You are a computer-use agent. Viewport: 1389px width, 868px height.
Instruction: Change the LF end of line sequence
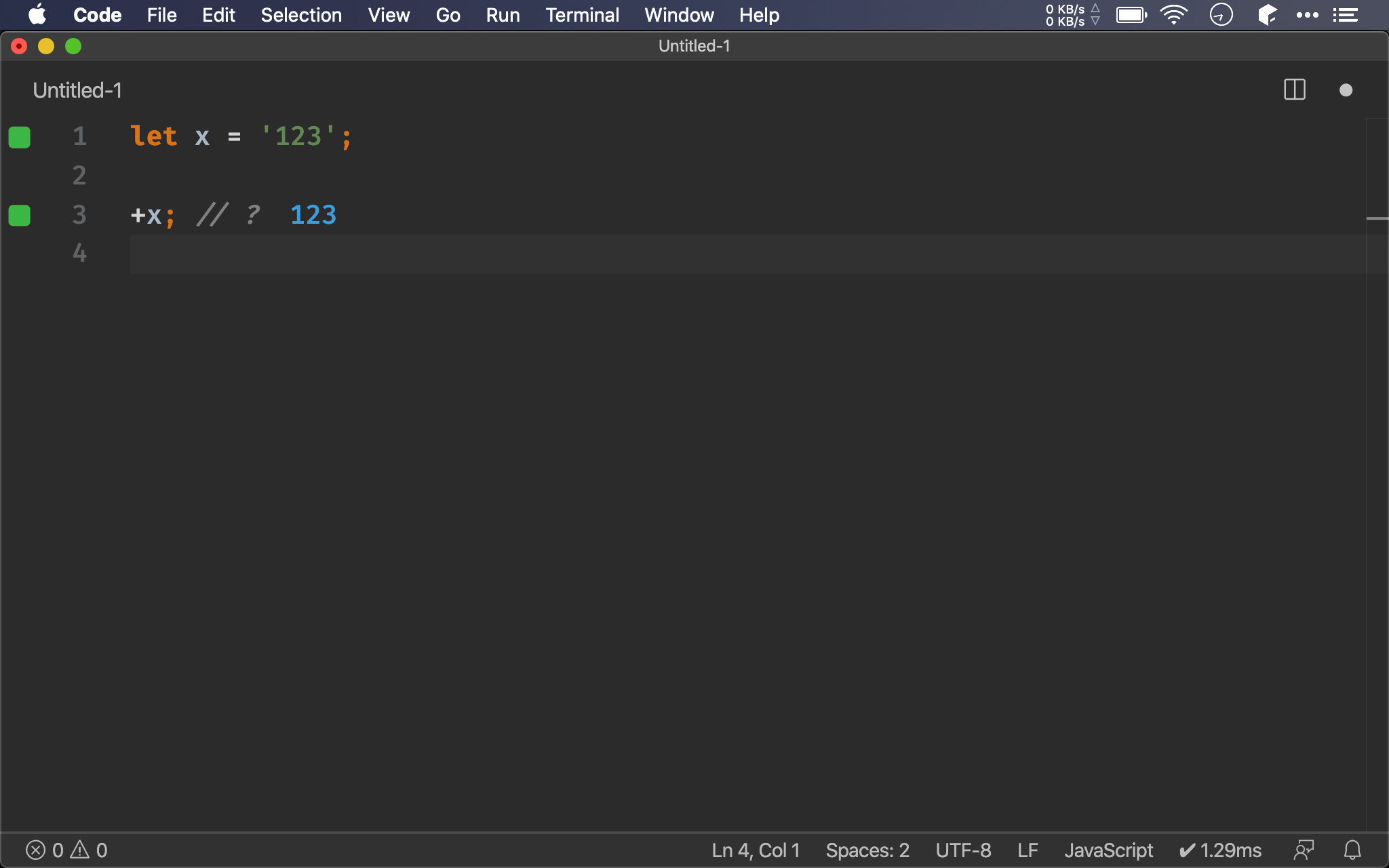(x=1028, y=850)
